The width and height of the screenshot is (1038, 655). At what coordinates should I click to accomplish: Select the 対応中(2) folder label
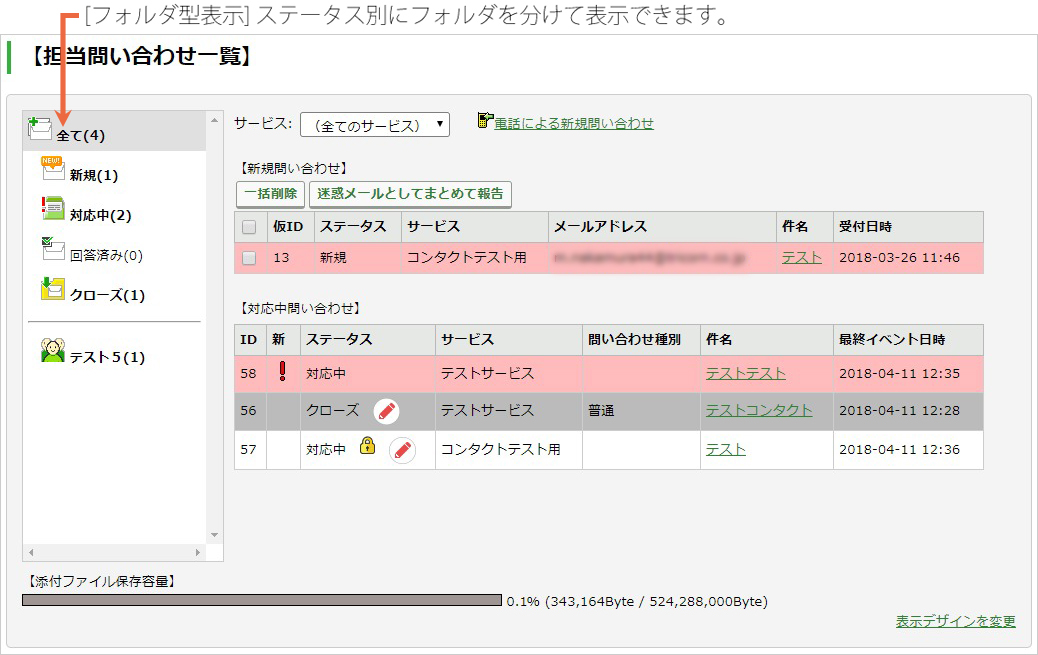[101, 215]
